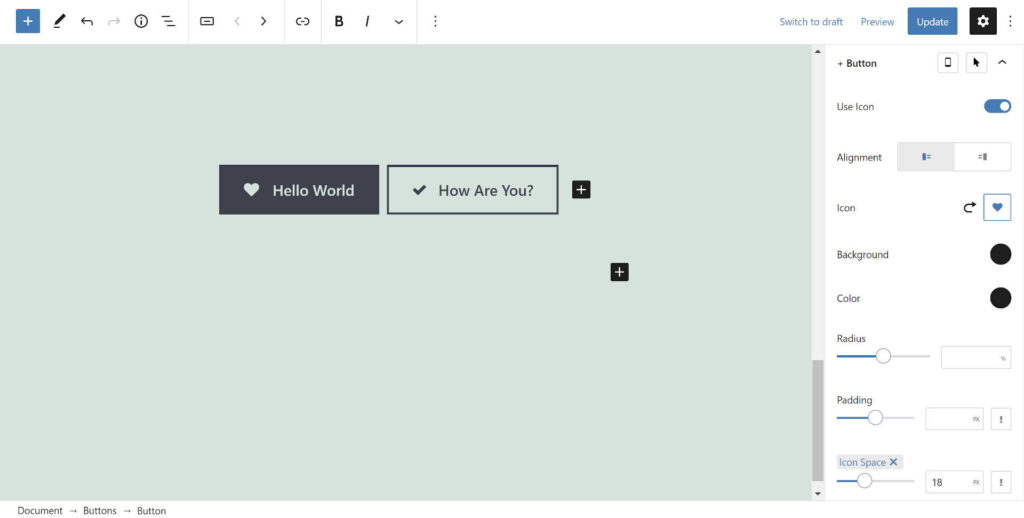Toggle italic formatting
This screenshot has width=1024, height=518.
point(367,21)
